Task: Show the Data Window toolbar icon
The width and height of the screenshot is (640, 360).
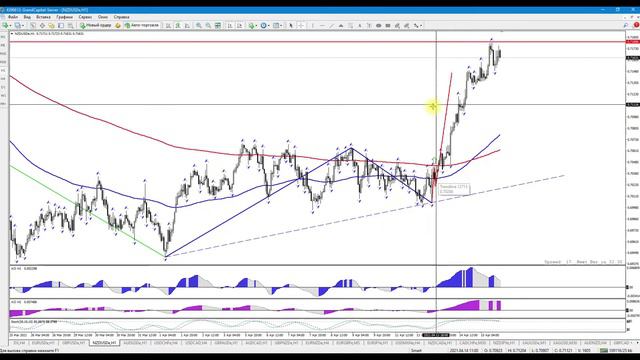Action: pos(42,25)
